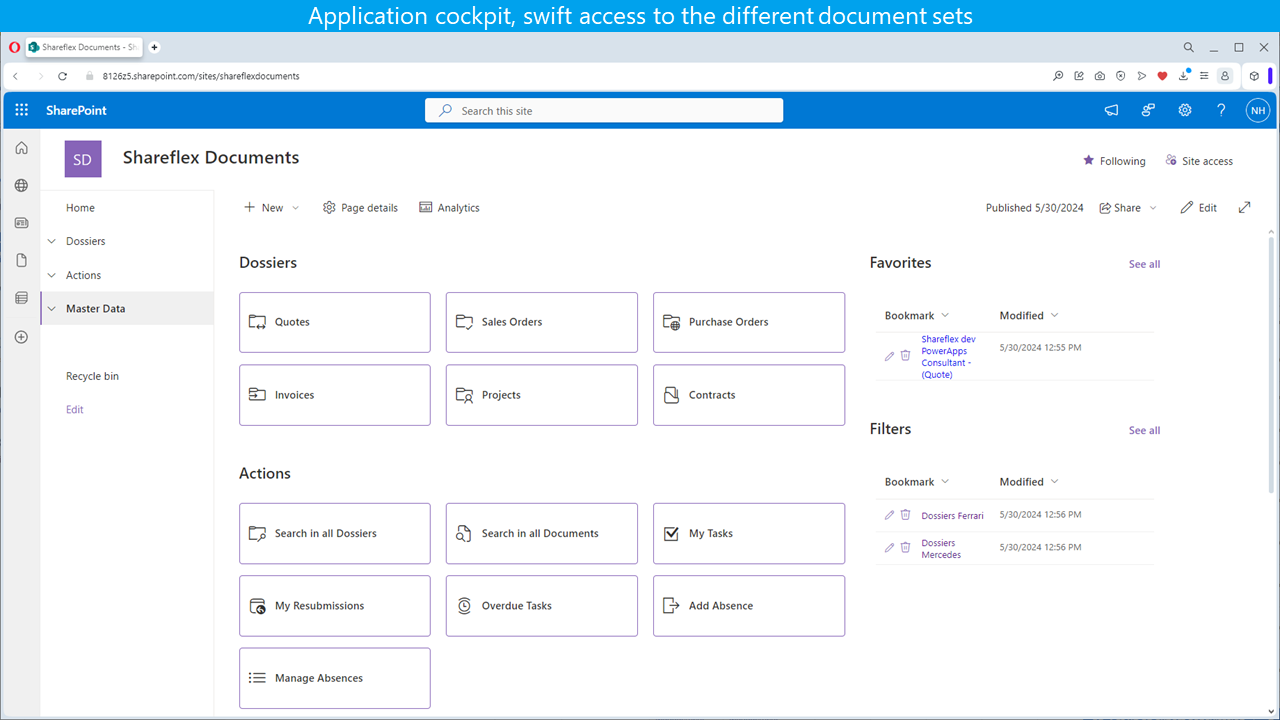This screenshot has height=720, width=1280.
Task: Open the Settings gear in SharePoint header
Action: point(1184,110)
